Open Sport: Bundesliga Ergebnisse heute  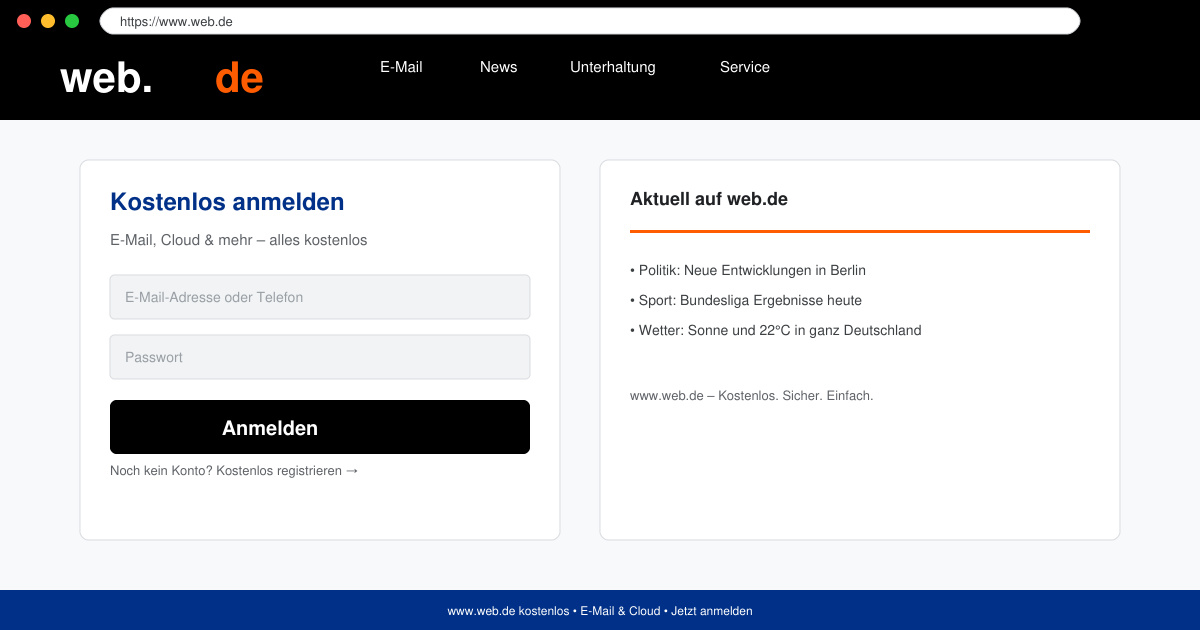click(746, 300)
